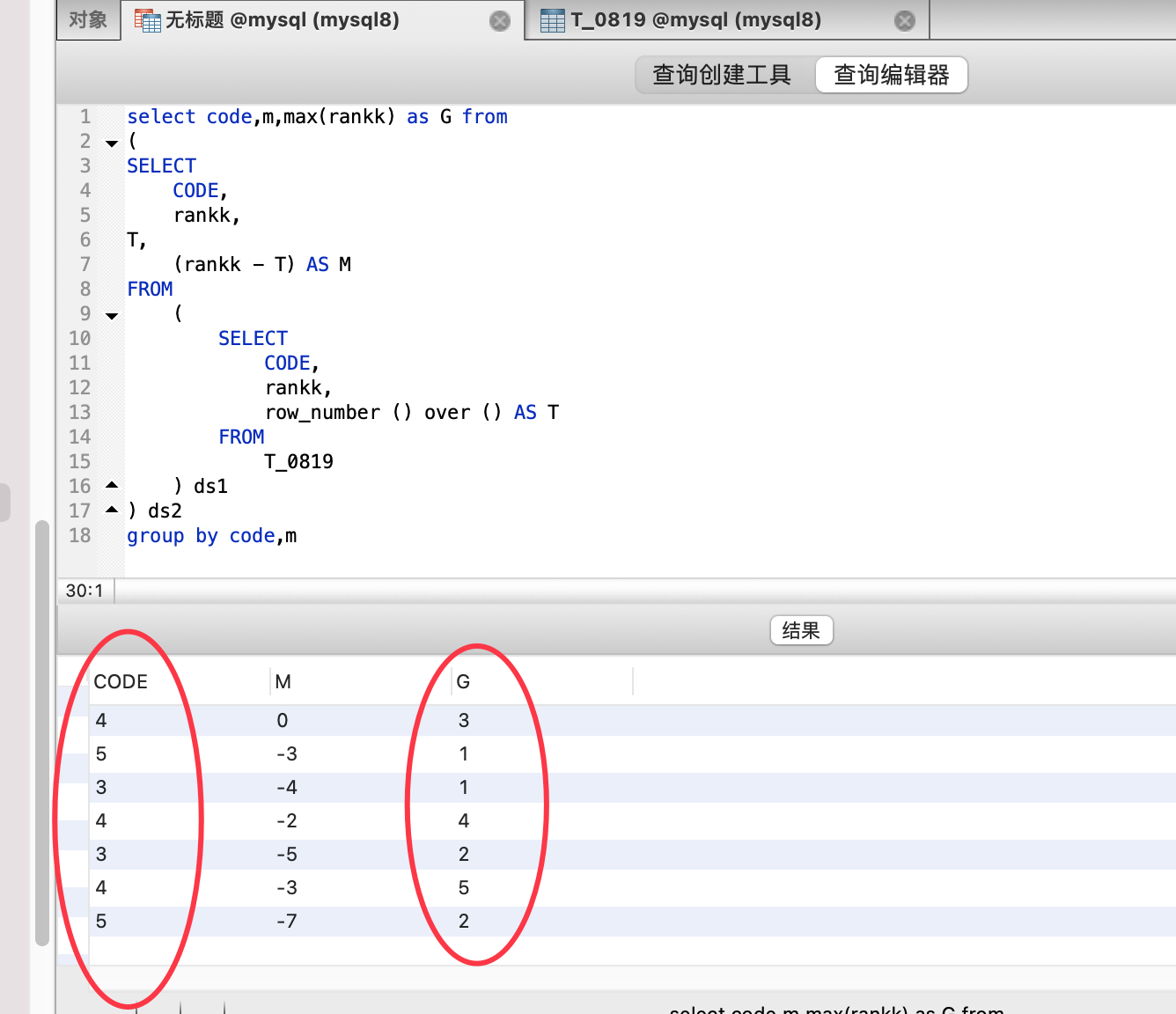This screenshot has width=1176, height=1014.
Task: Collapse the code block at line 2
Action: coord(112,143)
